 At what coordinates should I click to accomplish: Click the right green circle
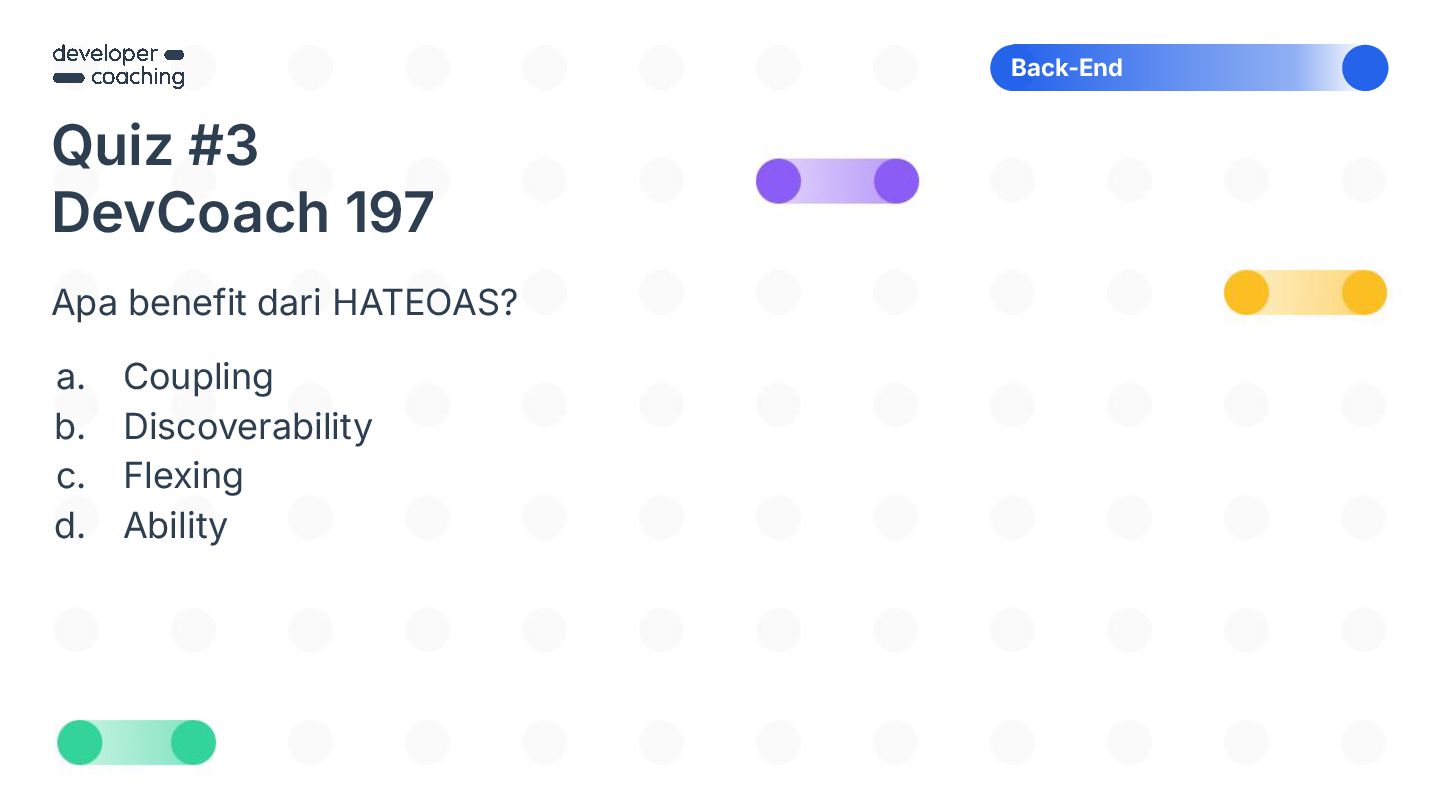(x=193, y=743)
